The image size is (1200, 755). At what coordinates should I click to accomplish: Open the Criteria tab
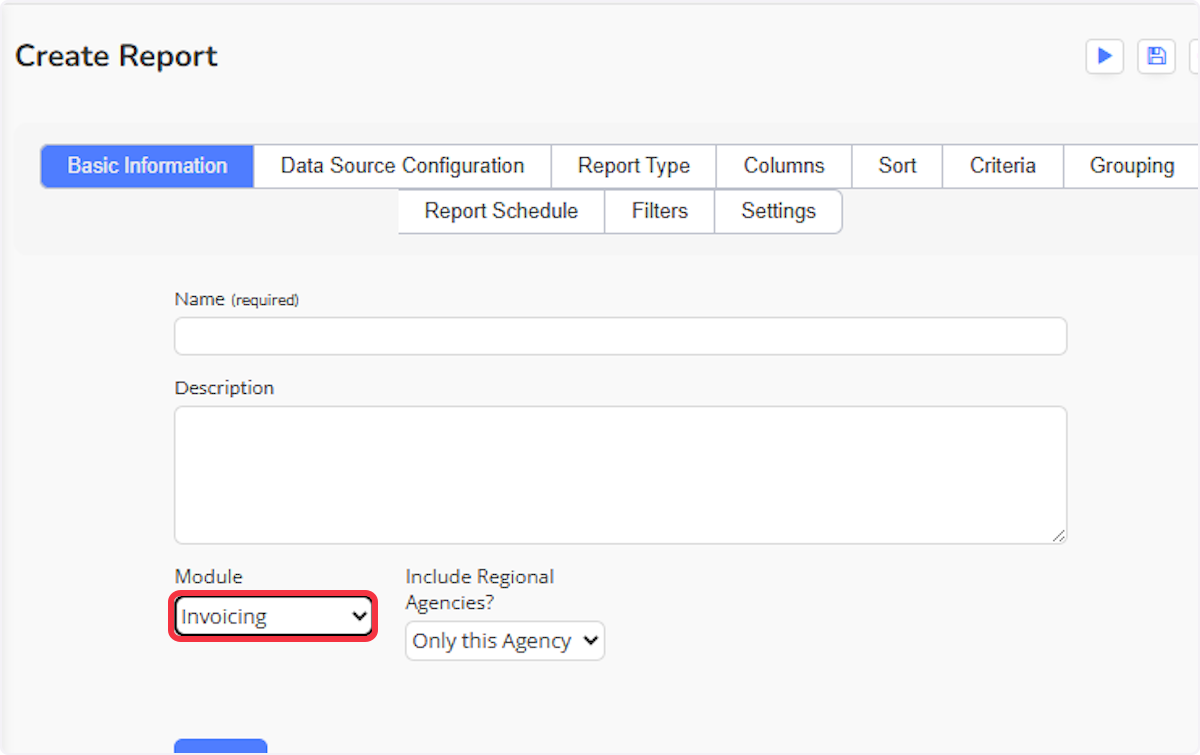1002,166
